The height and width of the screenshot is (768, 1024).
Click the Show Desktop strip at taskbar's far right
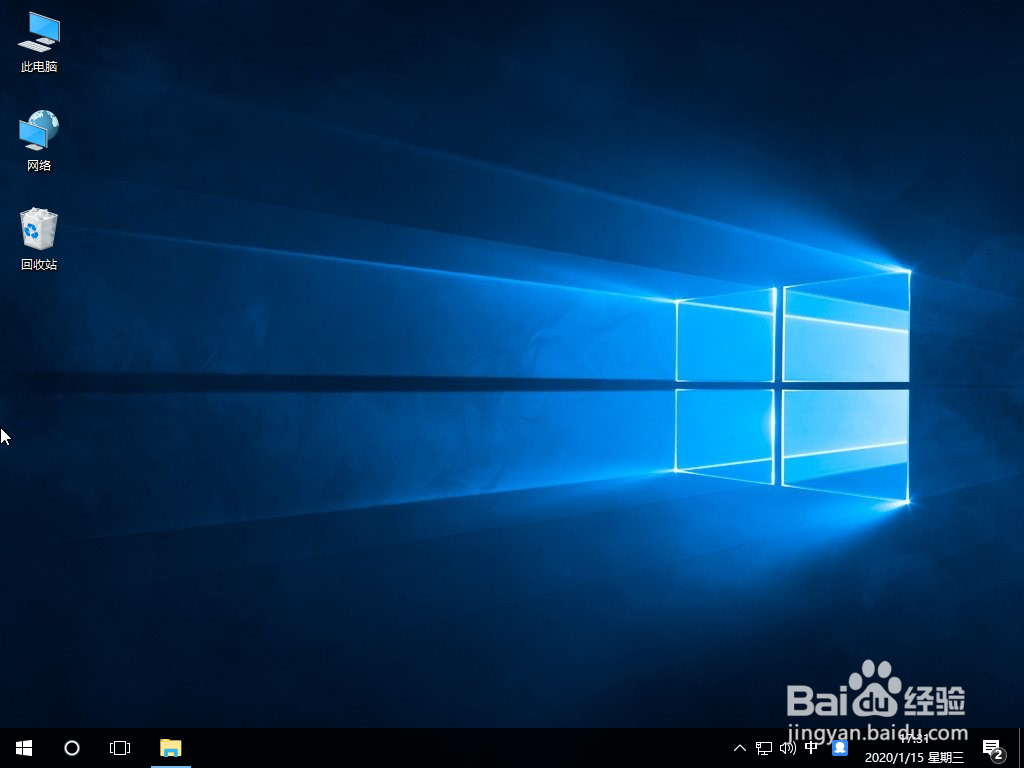click(x=1021, y=747)
